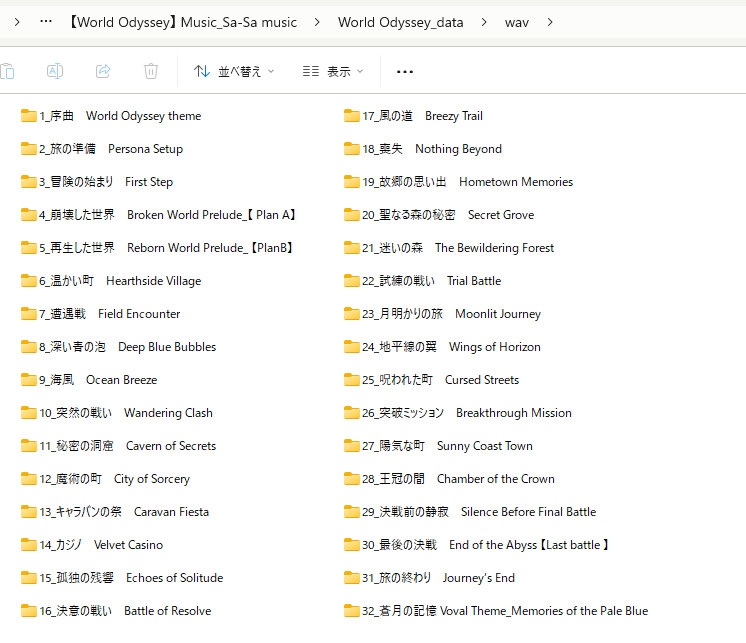Viewport: 746px width, 643px height.
Task: Select the 22_試練の戦い Trial Battle folder
Action: coord(422,281)
